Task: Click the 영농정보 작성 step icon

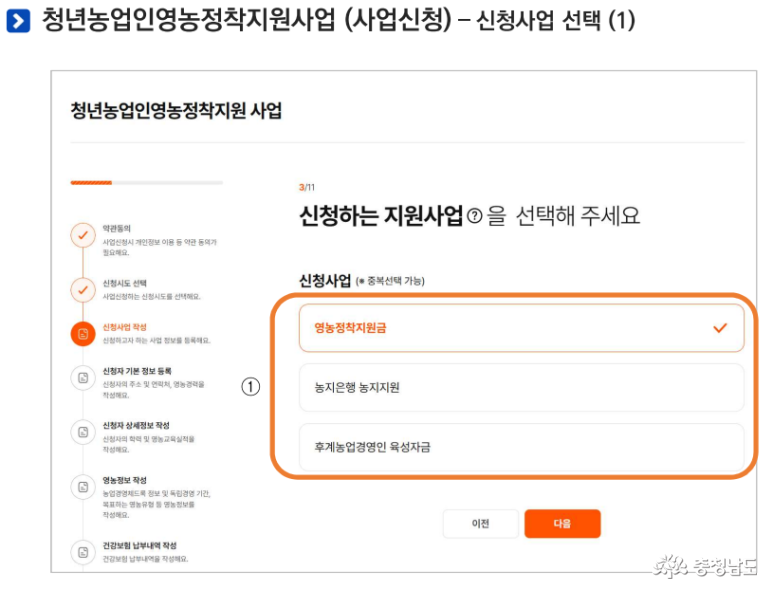Action: click(83, 487)
